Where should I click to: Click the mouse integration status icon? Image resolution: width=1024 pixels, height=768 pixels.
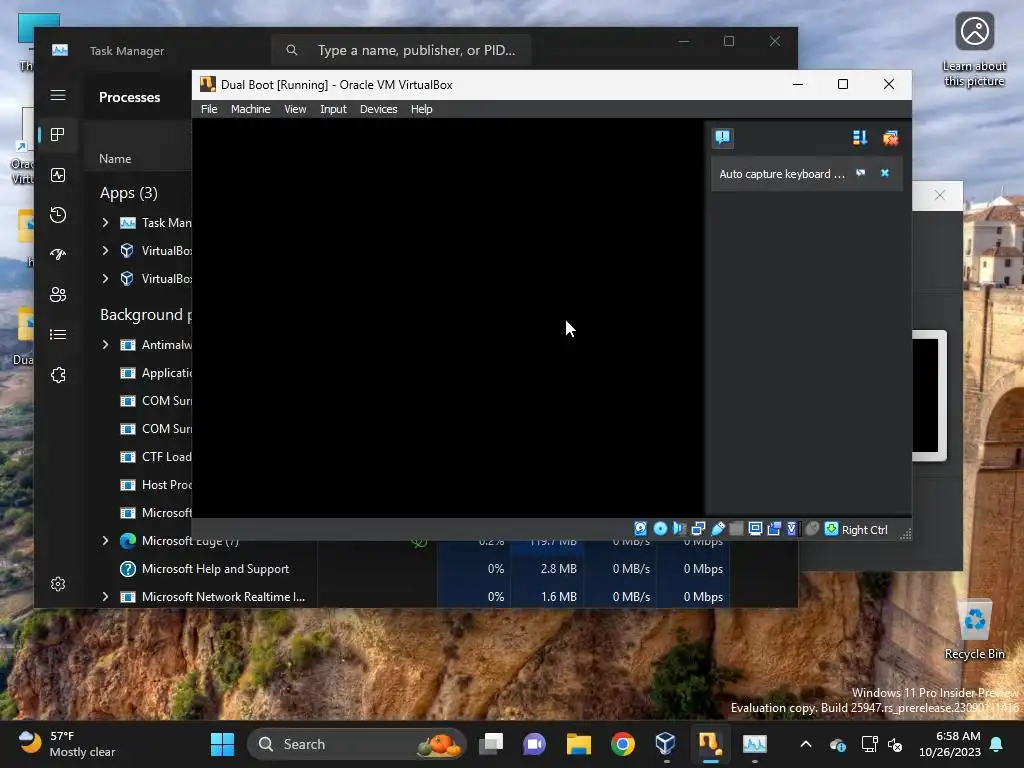[x=812, y=528]
